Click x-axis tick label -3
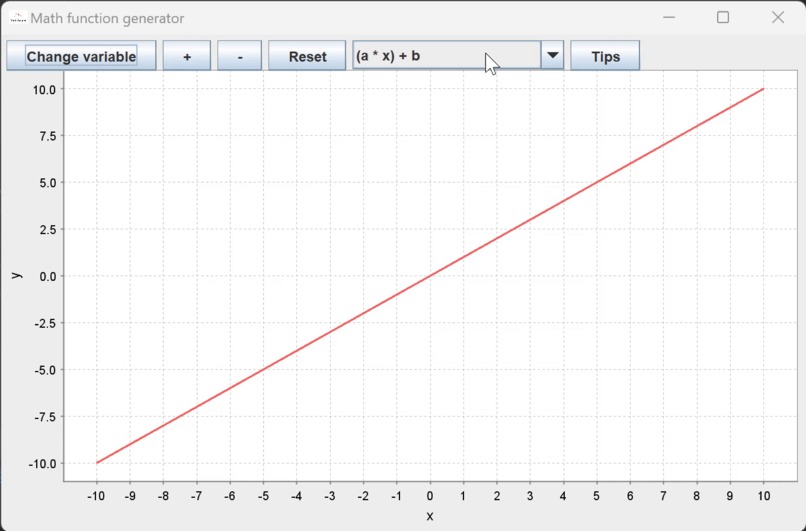The width and height of the screenshot is (806, 531). pyautogui.click(x=330, y=496)
